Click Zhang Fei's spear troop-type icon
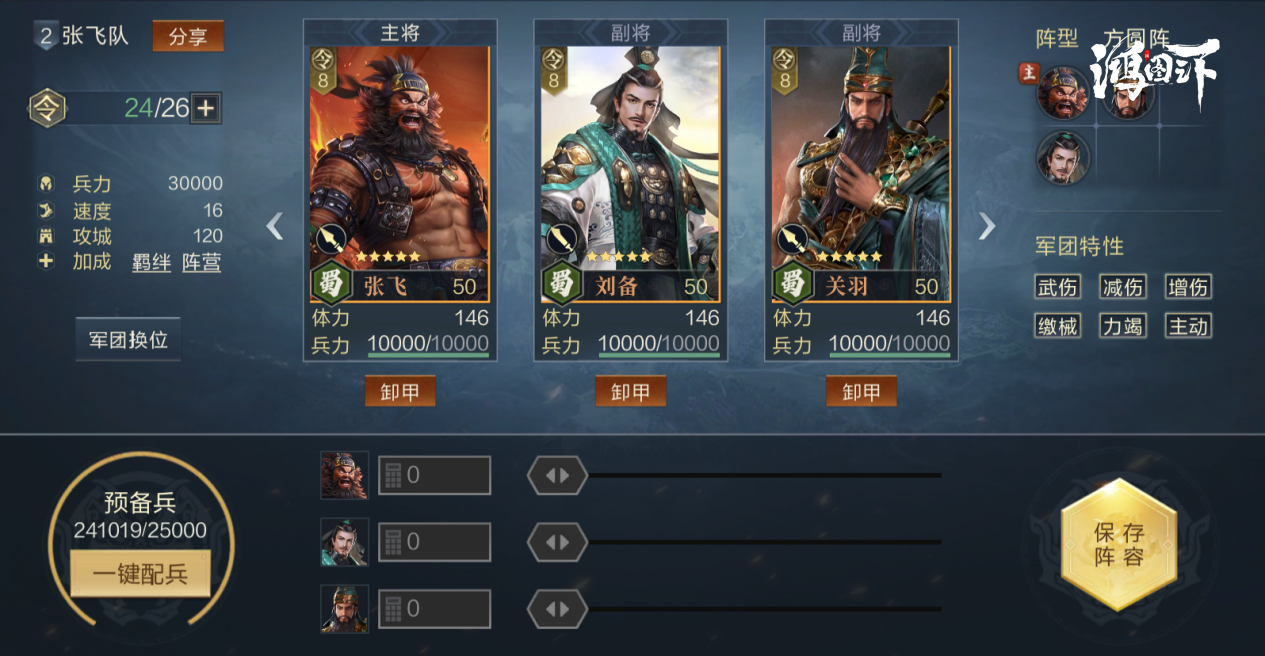The image size is (1265, 656). 331,239
